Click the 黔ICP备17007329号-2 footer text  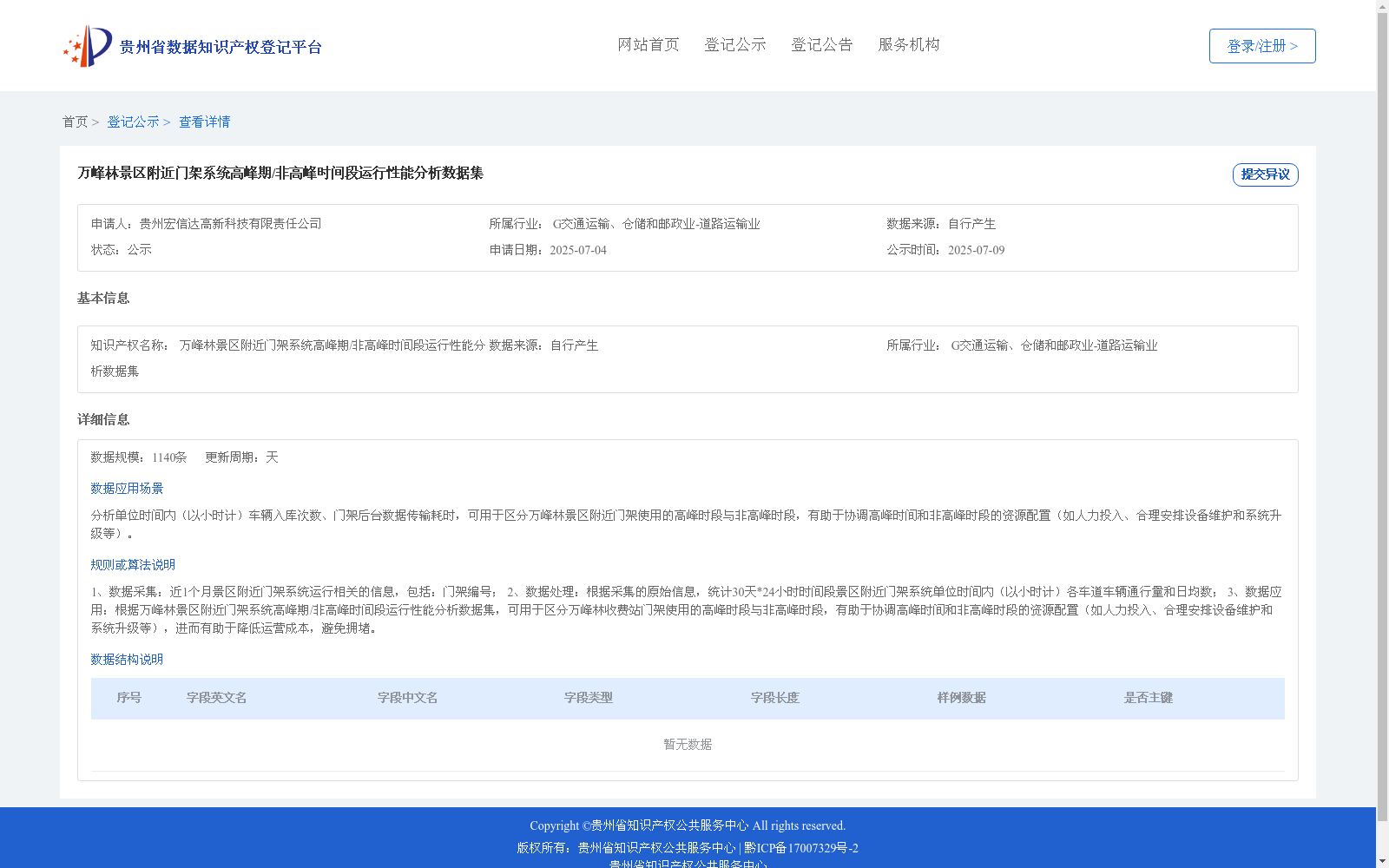coord(801,848)
